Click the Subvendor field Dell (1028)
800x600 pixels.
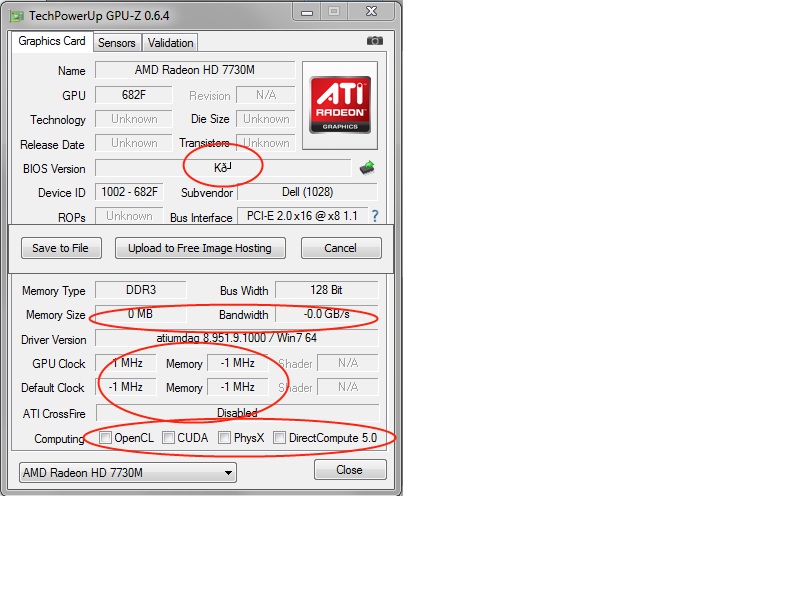[x=308, y=192]
